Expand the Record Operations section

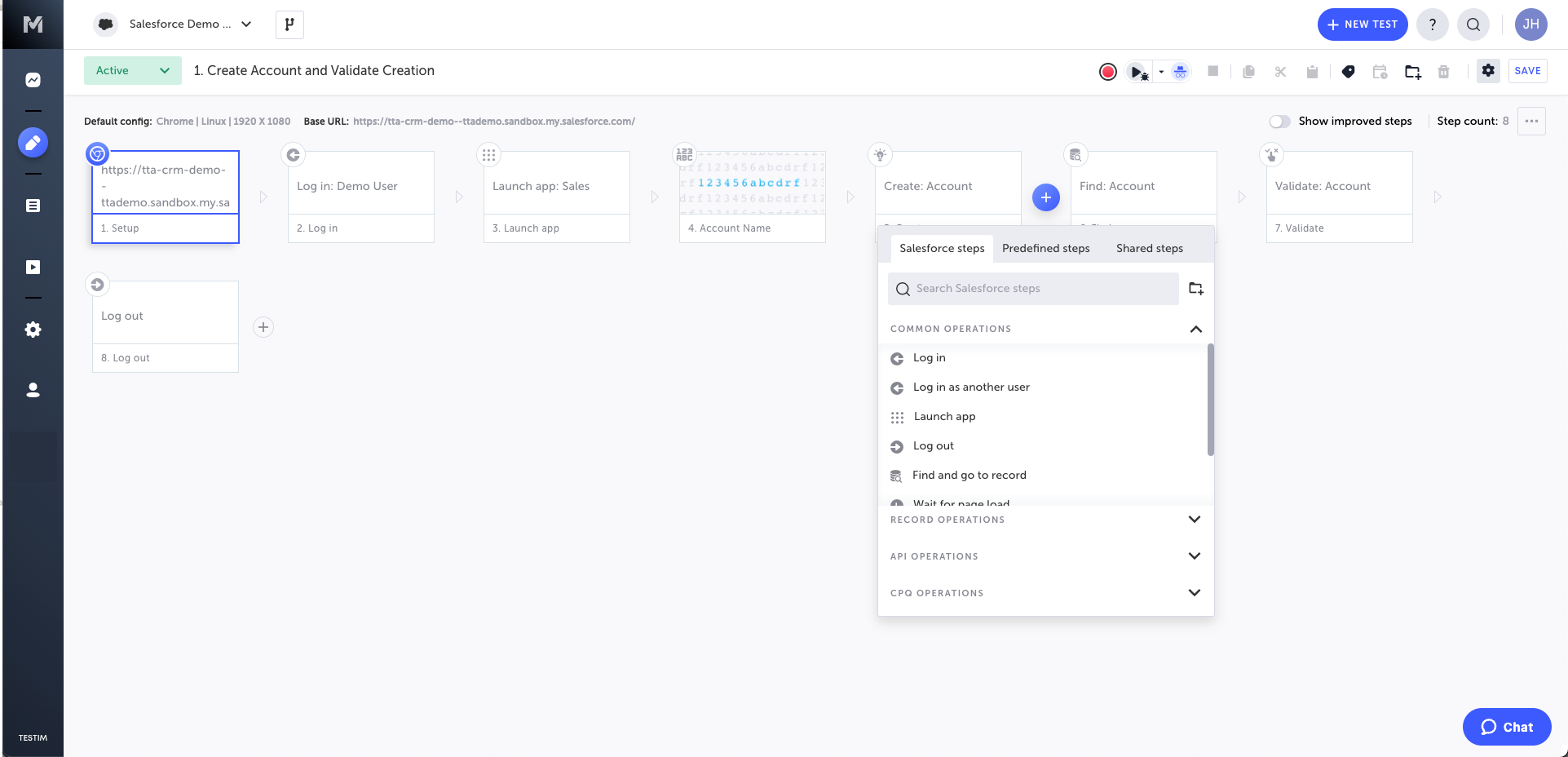1194,520
